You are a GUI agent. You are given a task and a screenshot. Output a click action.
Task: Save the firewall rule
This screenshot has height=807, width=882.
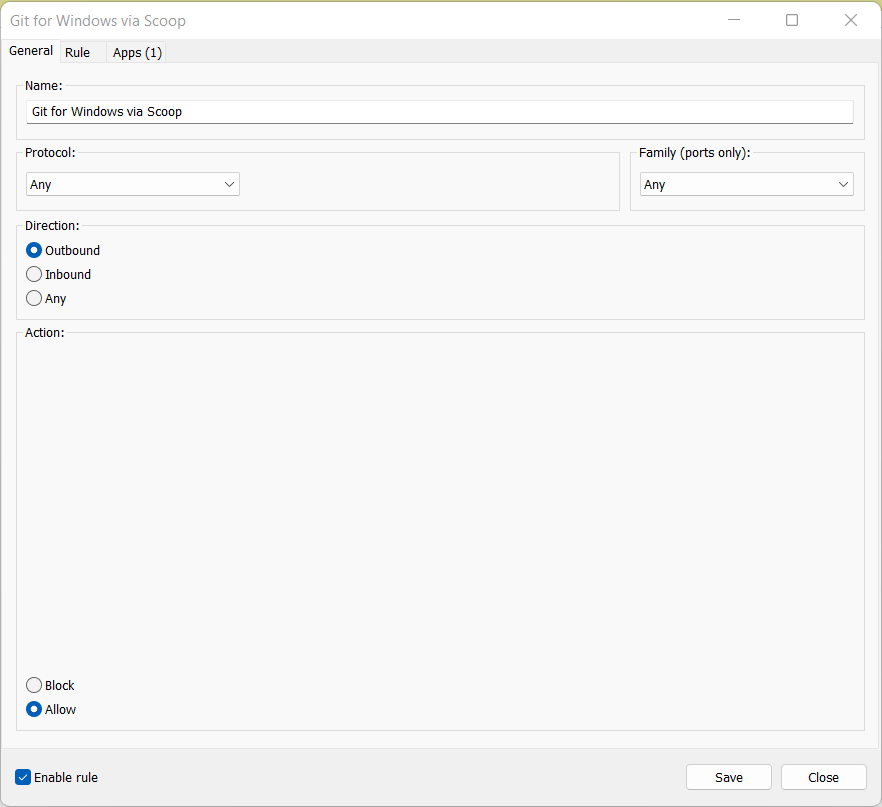728,777
